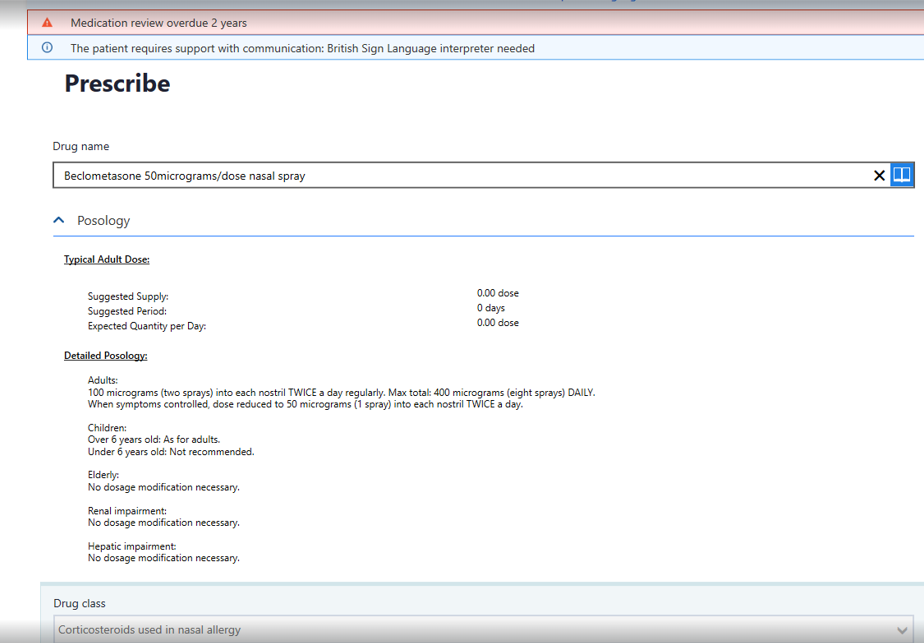The image size is (924, 643).
Task: Click the Posology section header label
Action: [104, 220]
